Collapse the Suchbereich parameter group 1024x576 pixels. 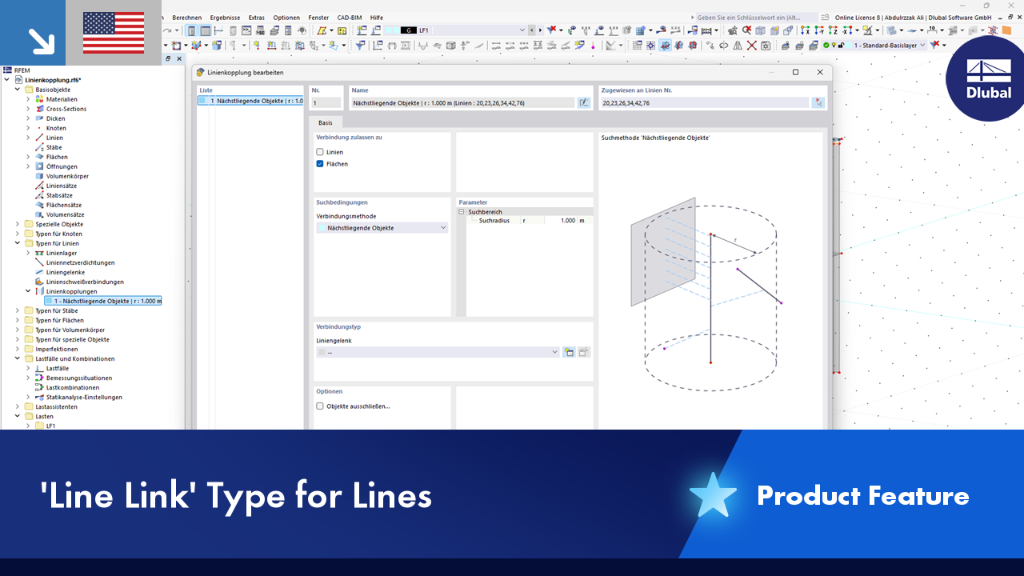[461, 212]
